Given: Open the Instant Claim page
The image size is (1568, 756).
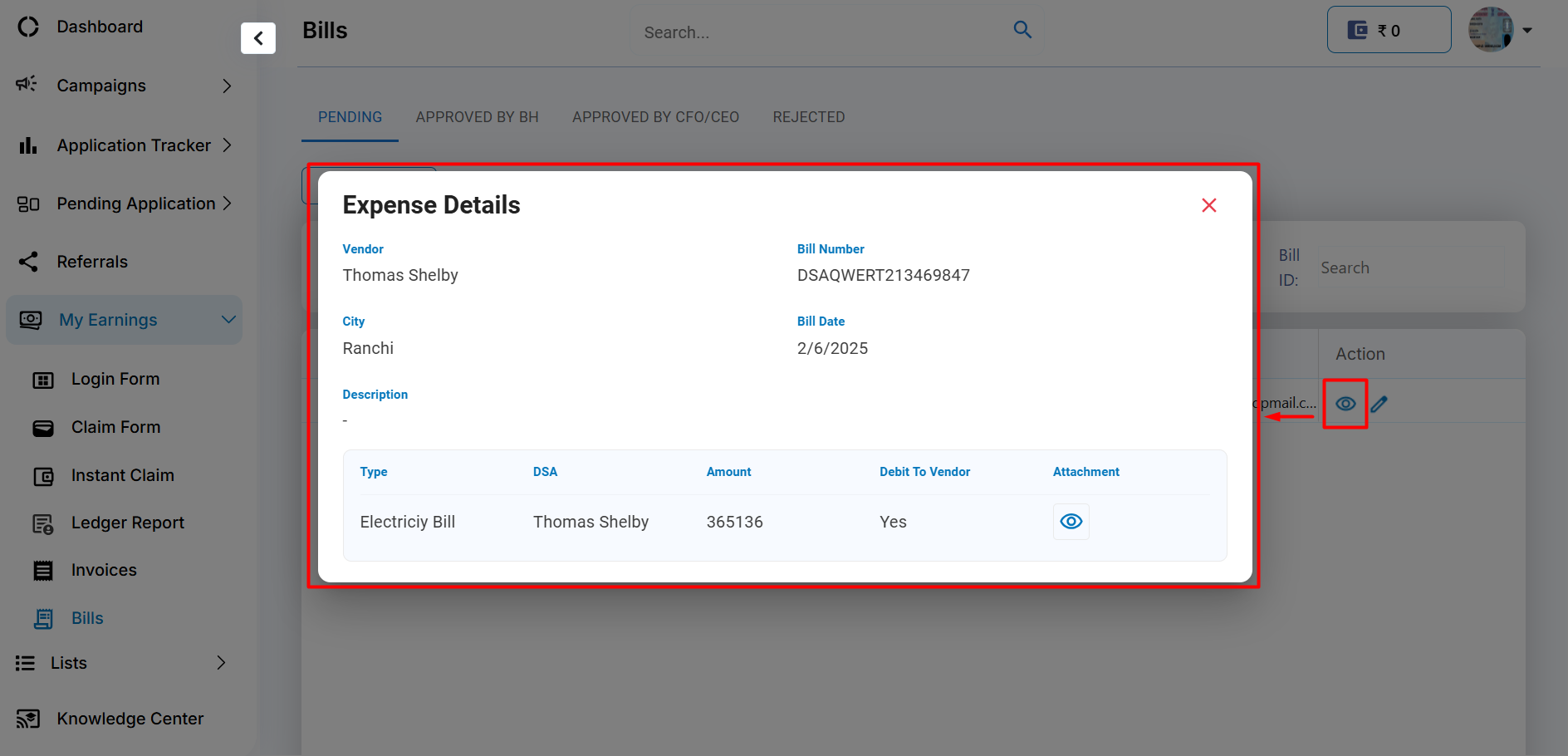Looking at the screenshot, I should coord(123,475).
